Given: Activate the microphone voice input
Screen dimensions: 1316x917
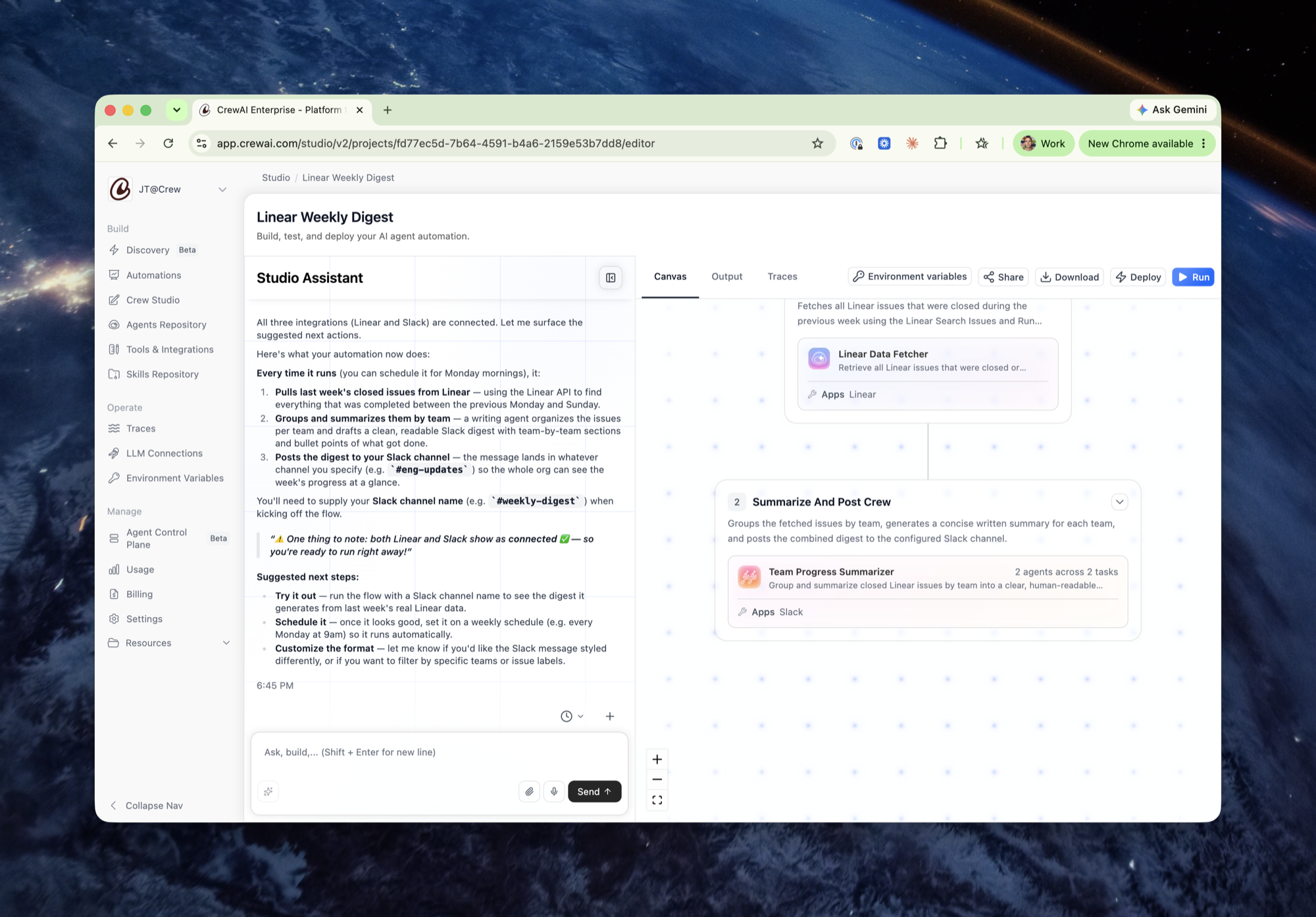Looking at the screenshot, I should coord(554,791).
